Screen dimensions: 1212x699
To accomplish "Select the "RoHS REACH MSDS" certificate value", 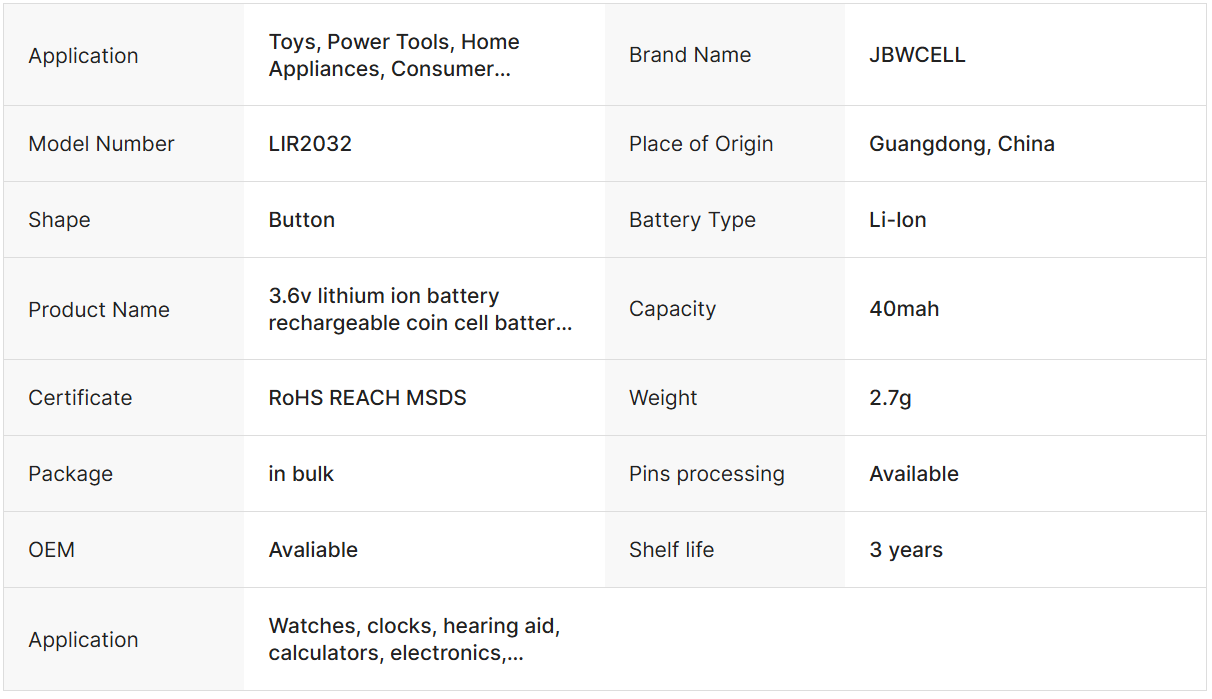I will 367,398.
